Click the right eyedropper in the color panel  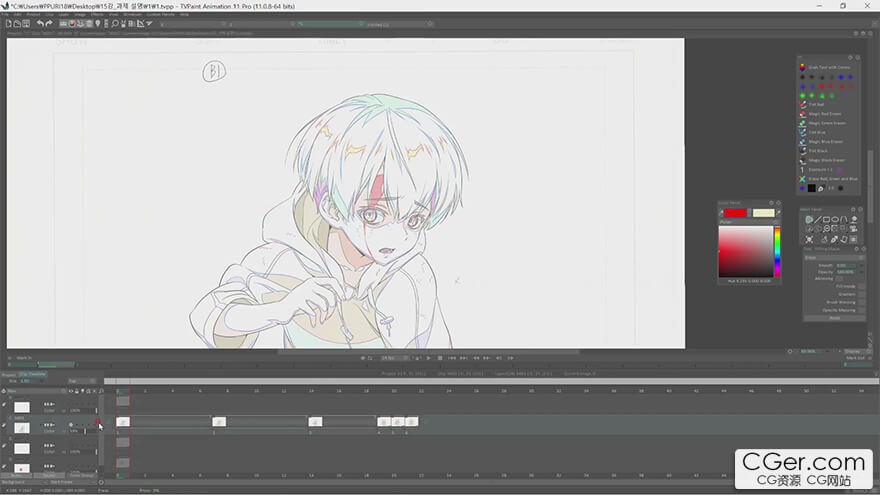(778, 213)
